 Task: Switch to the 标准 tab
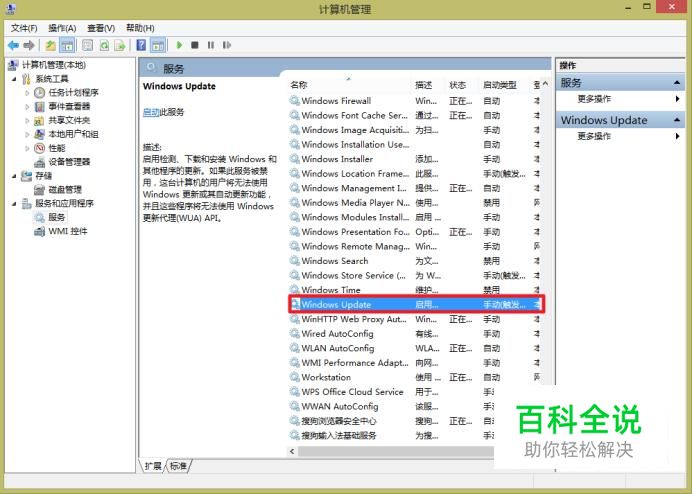click(178, 466)
